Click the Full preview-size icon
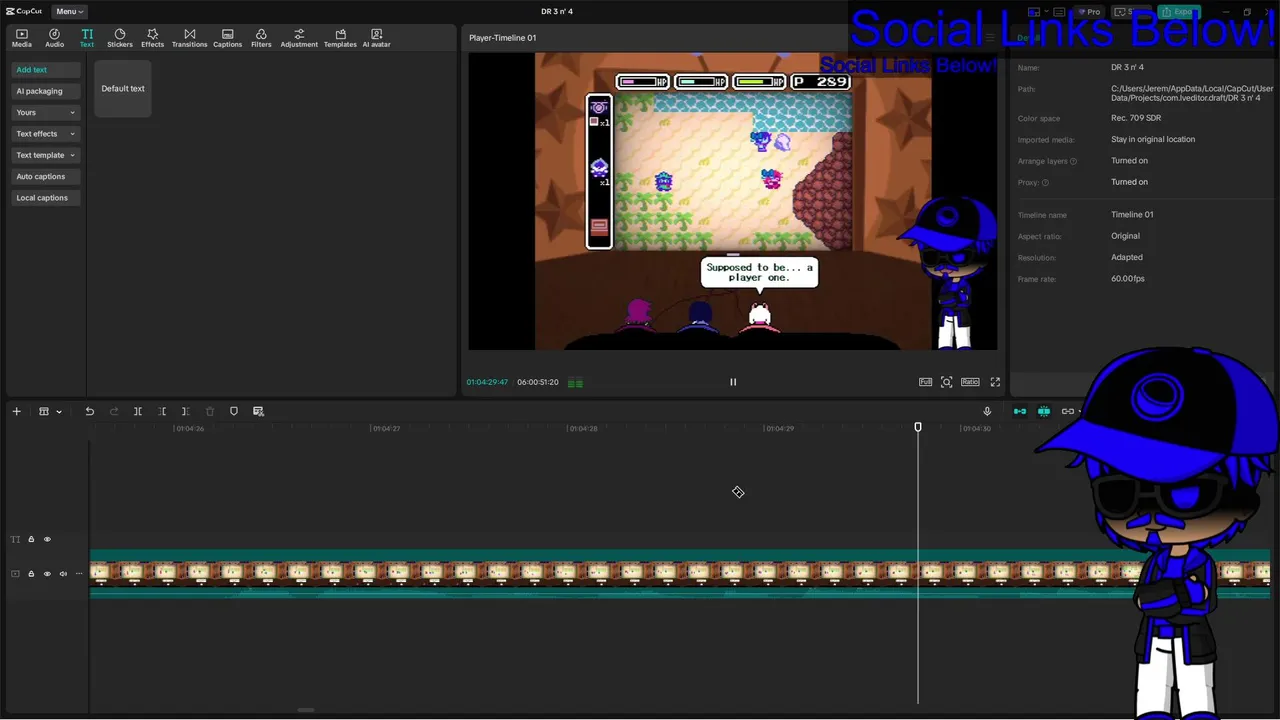The height and width of the screenshot is (720, 1280). (x=926, y=382)
